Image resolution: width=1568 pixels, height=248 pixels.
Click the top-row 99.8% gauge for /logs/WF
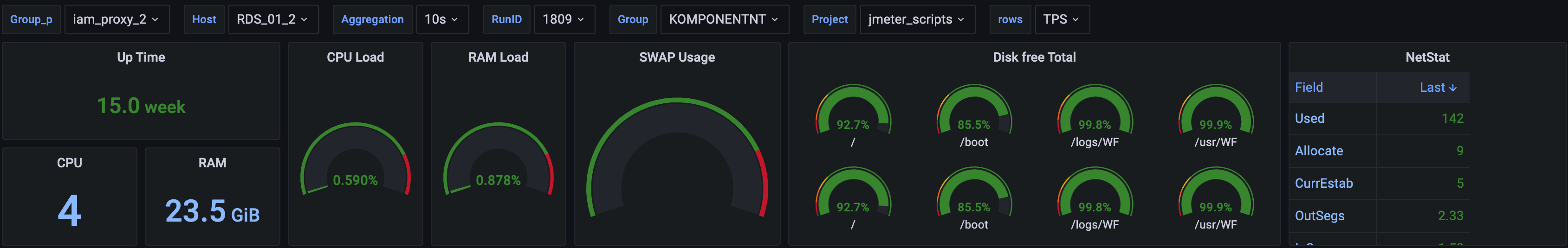(1095, 110)
